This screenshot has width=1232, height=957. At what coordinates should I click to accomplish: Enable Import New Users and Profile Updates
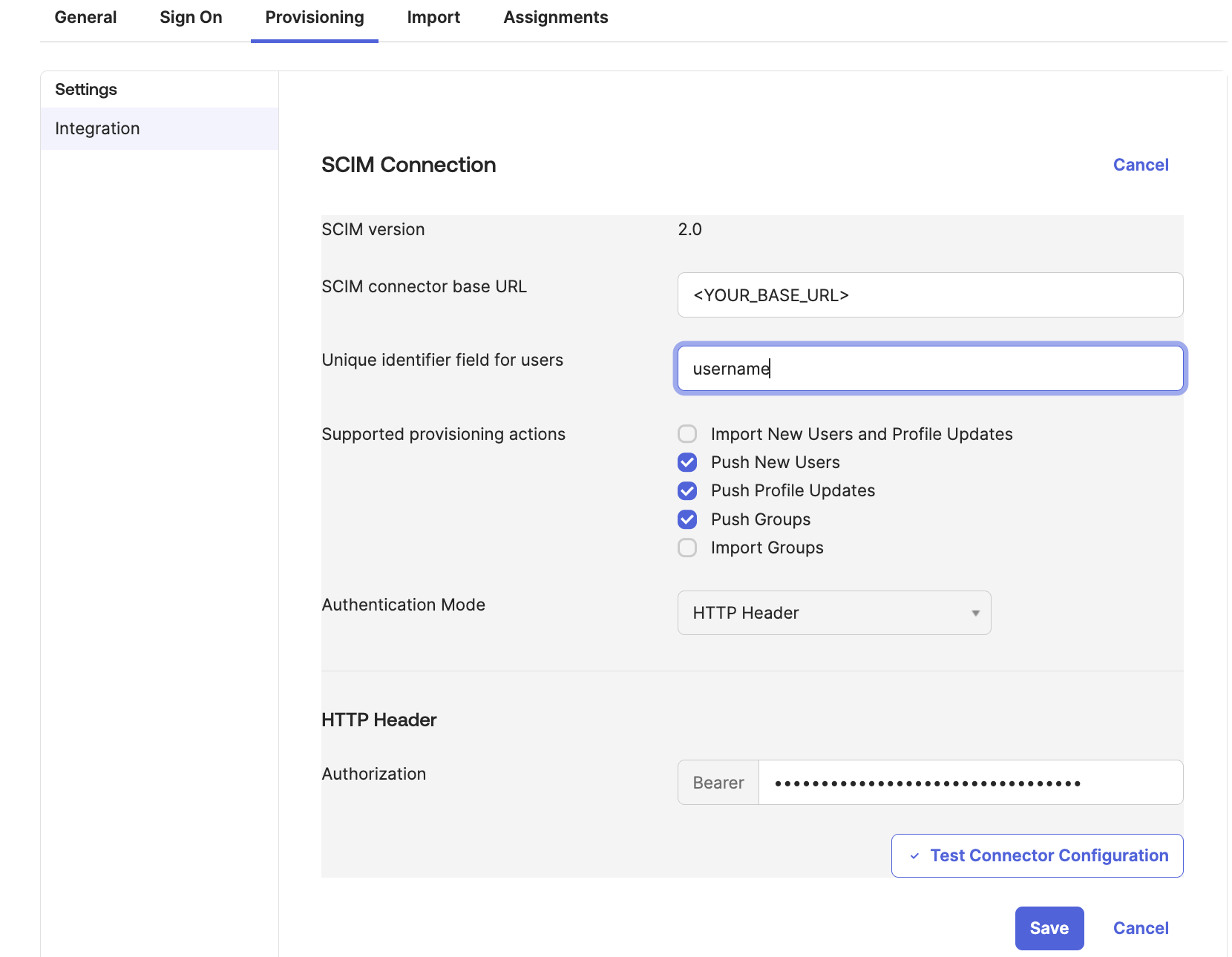(687, 434)
